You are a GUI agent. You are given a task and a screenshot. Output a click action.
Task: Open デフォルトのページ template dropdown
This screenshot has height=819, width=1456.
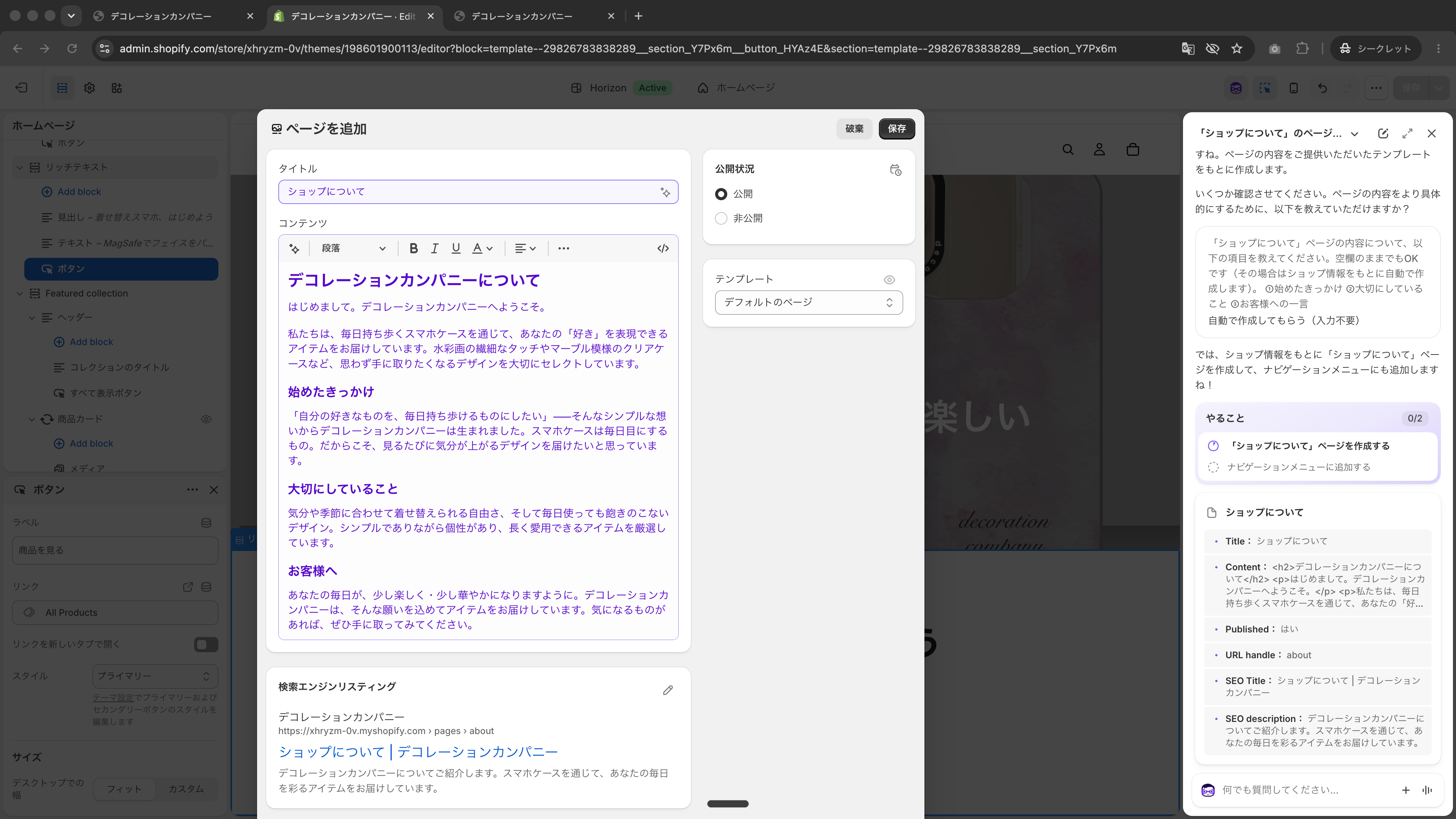pos(808,303)
